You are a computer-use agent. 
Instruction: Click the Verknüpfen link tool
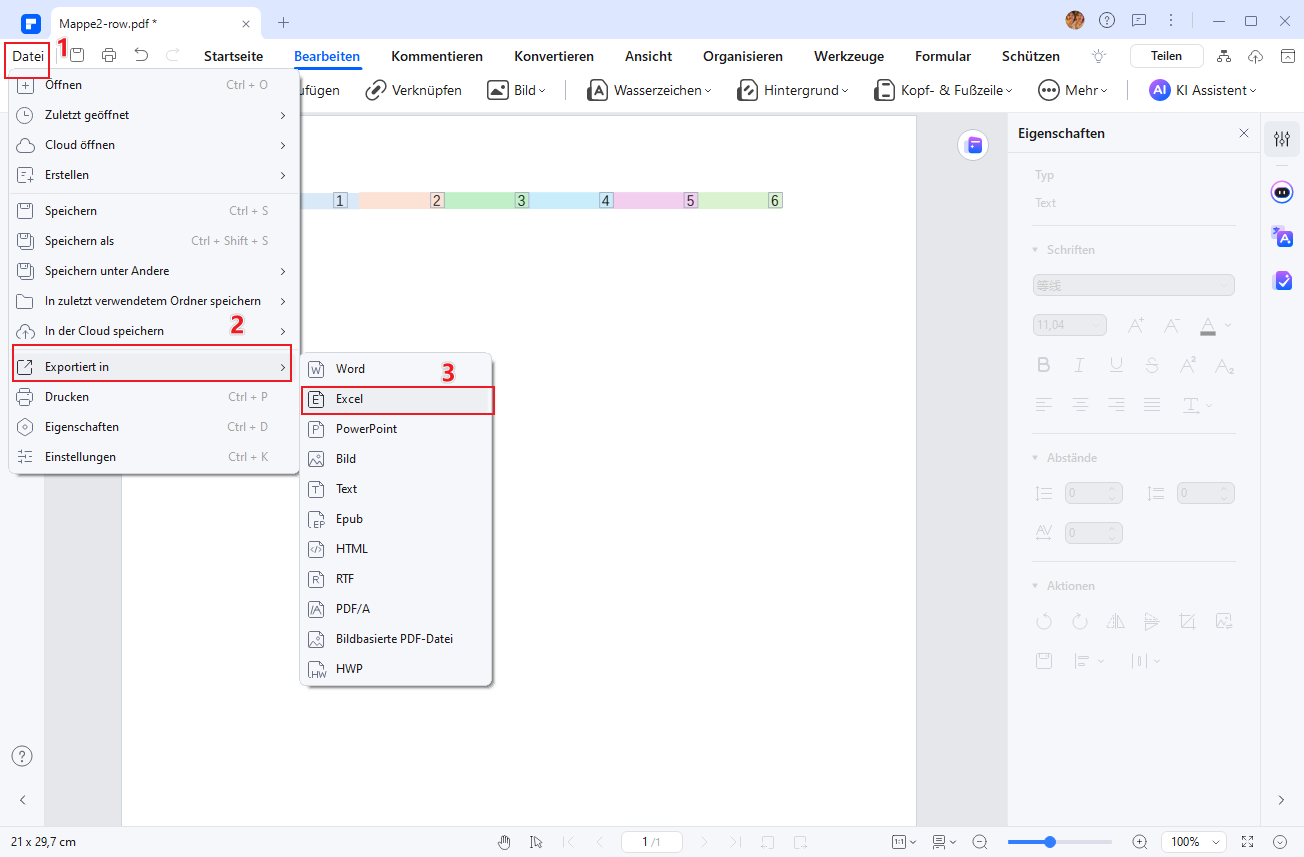tap(413, 90)
